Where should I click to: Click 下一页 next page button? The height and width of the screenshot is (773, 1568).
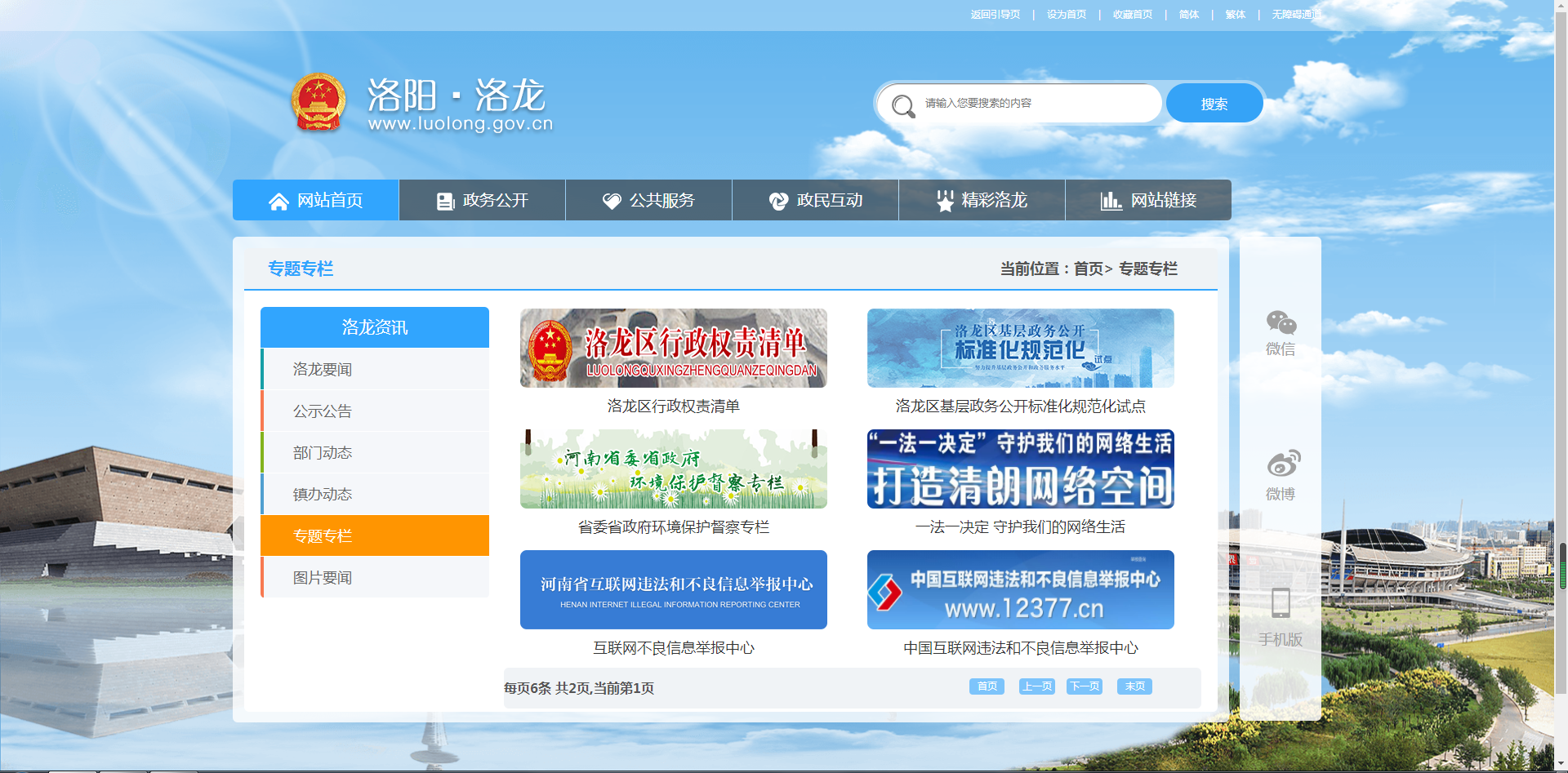1085,686
